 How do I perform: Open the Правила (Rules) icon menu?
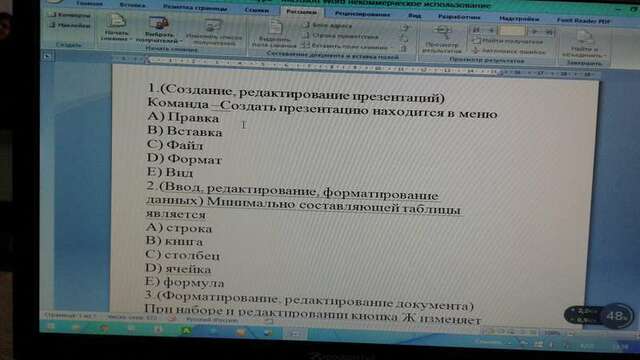click(404, 28)
